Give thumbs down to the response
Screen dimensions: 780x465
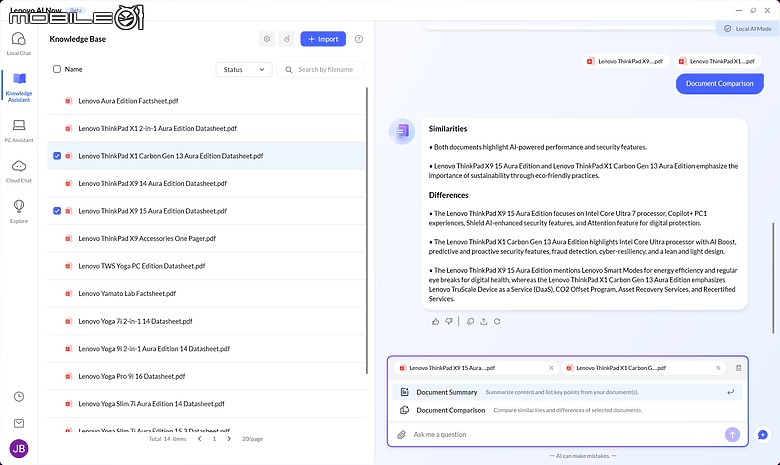(x=449, y=322)
